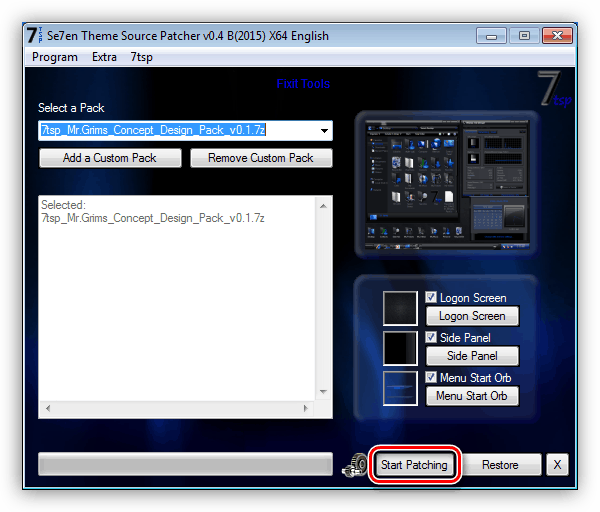This screenshot has height=512, width=600.
Task: Click the log box scroll right arrow
Action: [x=306, y=408]
